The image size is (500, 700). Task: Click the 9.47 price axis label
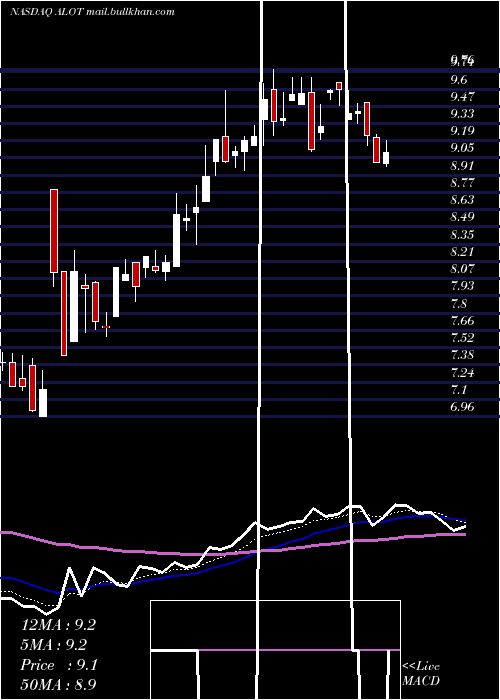[462, 96]
